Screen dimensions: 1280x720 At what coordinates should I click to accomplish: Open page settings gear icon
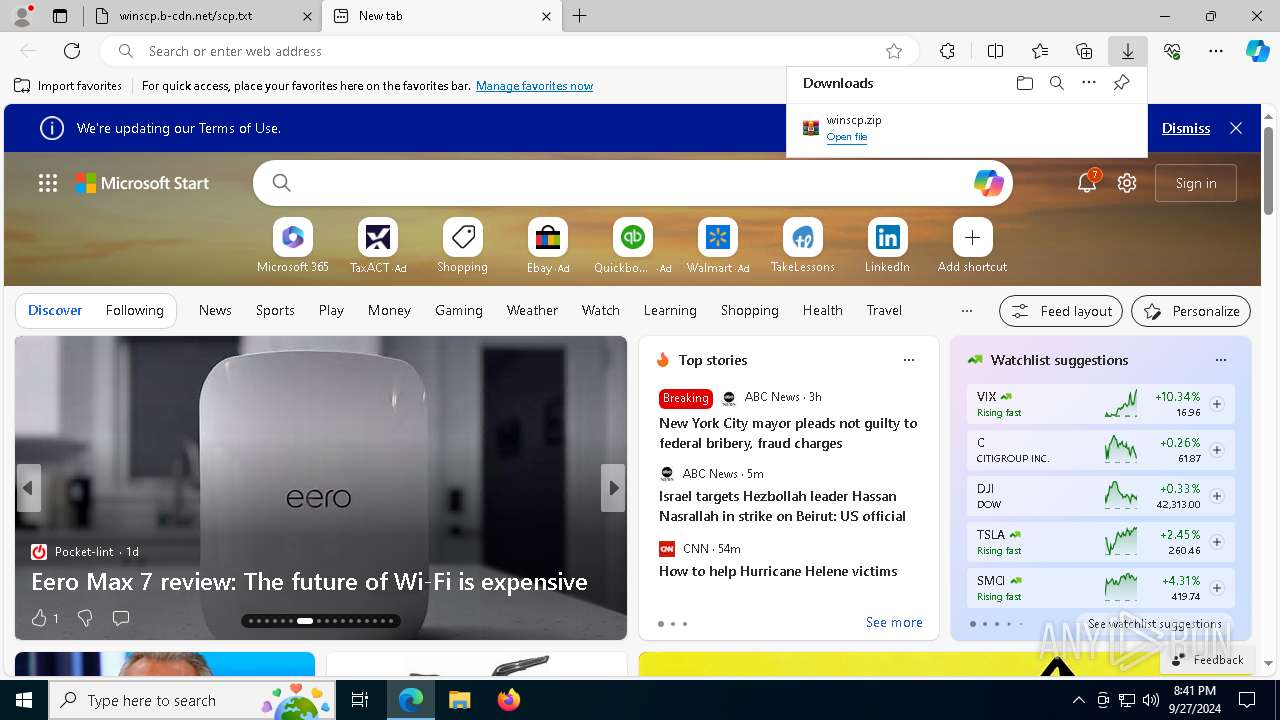point(1127,183)
